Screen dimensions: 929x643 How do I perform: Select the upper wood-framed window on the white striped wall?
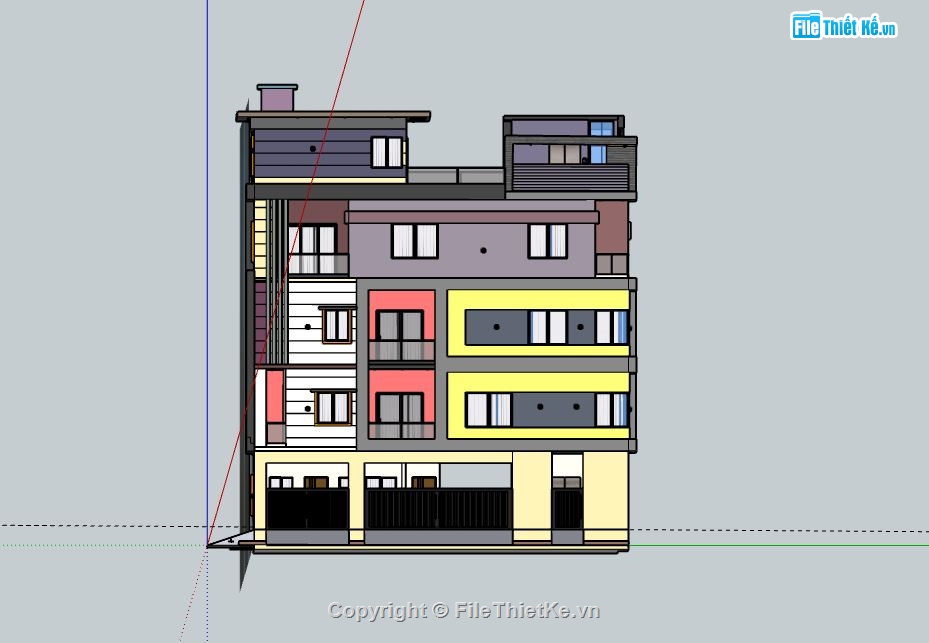(337, 325)
